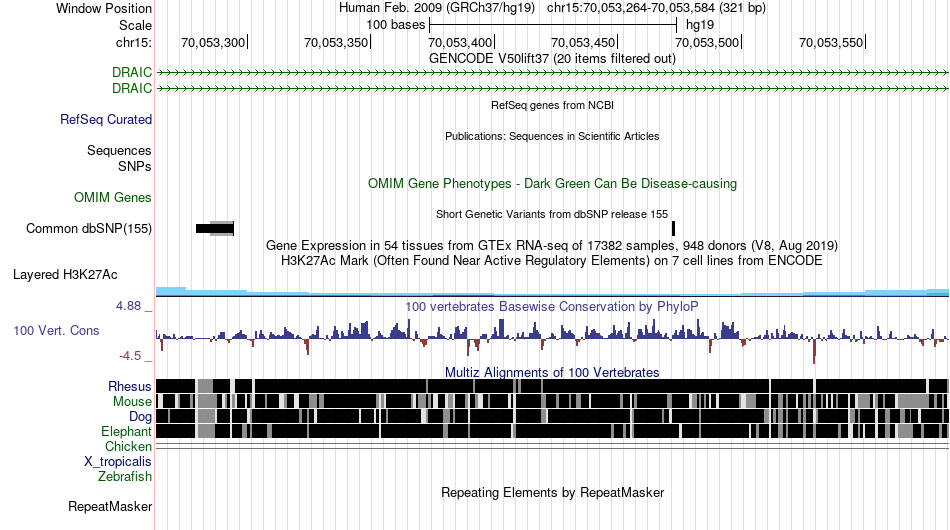950x530 pixels.
Task: Select the Layered H3K27Ac track label
Action: click(65, 274)
